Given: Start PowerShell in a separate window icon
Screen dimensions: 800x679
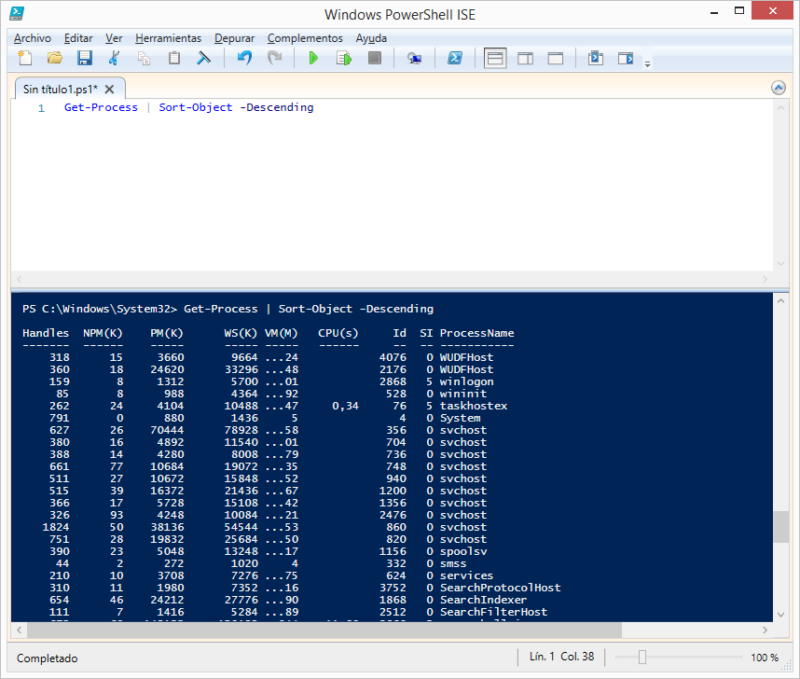Looking at the screenshot, I should 454,58.
